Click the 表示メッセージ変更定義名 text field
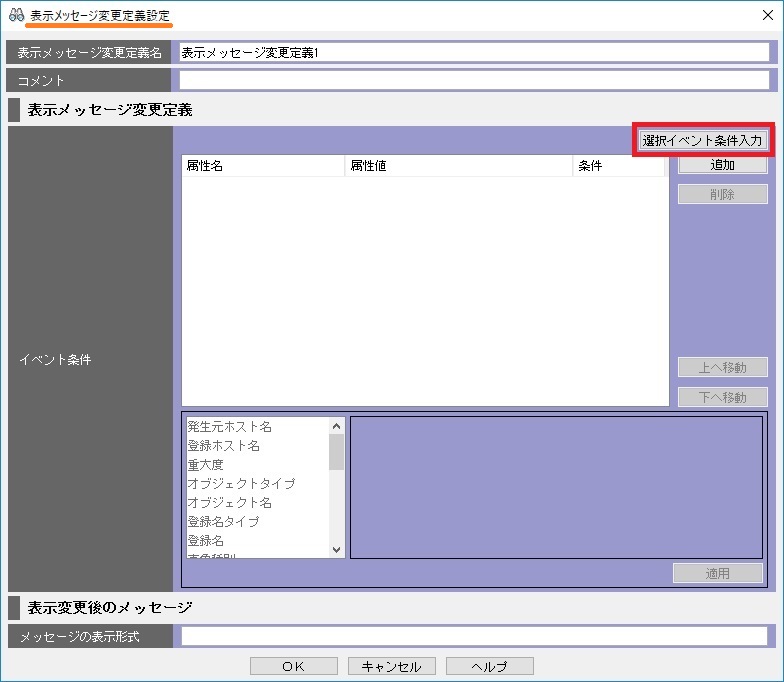The height and width of the screenshot is (682, 784). click(x=474, y=53)
